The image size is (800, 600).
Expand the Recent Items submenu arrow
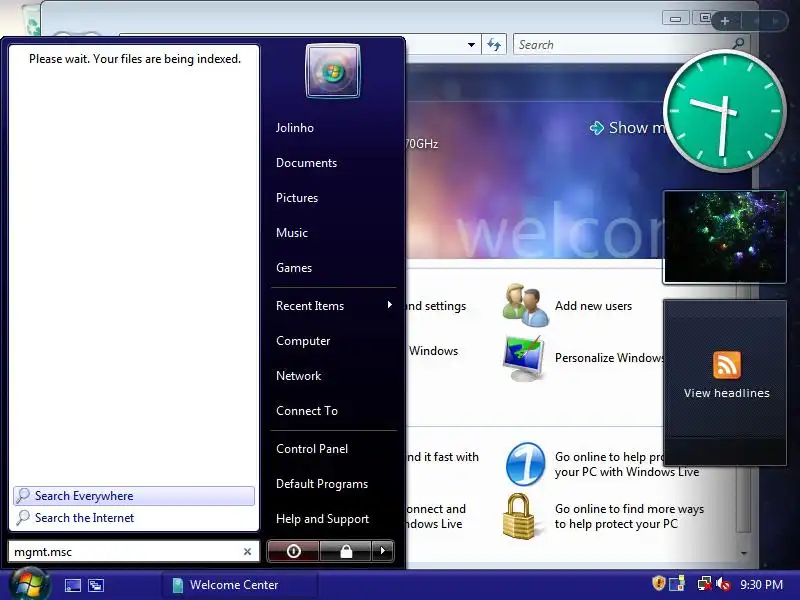pos(390,305)
